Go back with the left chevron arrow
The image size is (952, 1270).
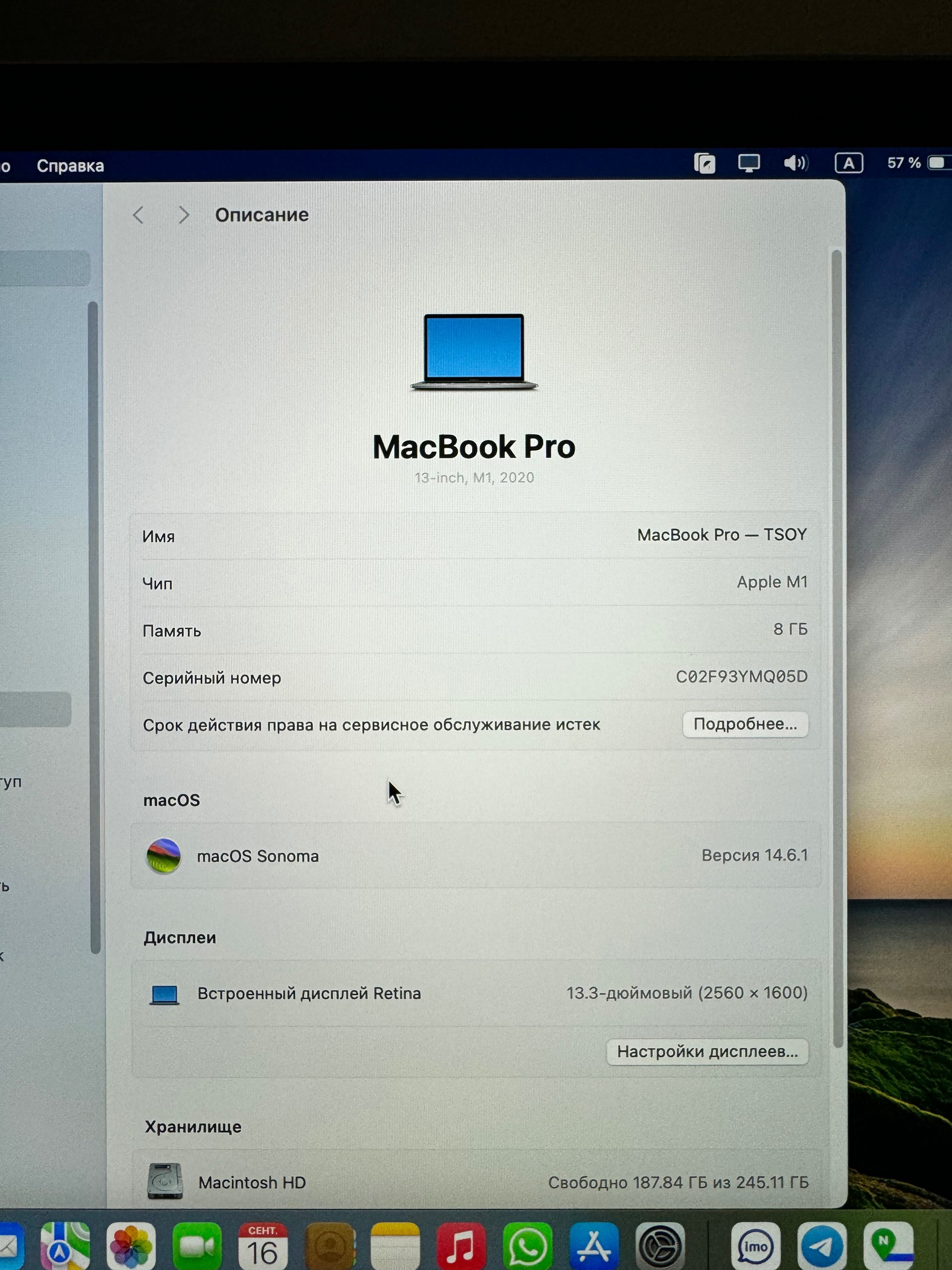tap(138, 215)
